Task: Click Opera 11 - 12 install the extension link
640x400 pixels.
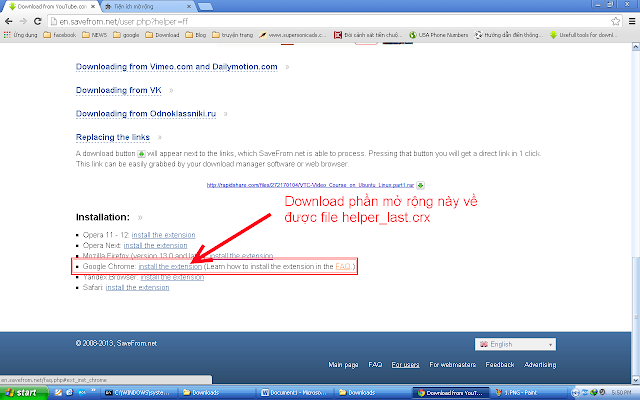Action: tap(163, 235)
